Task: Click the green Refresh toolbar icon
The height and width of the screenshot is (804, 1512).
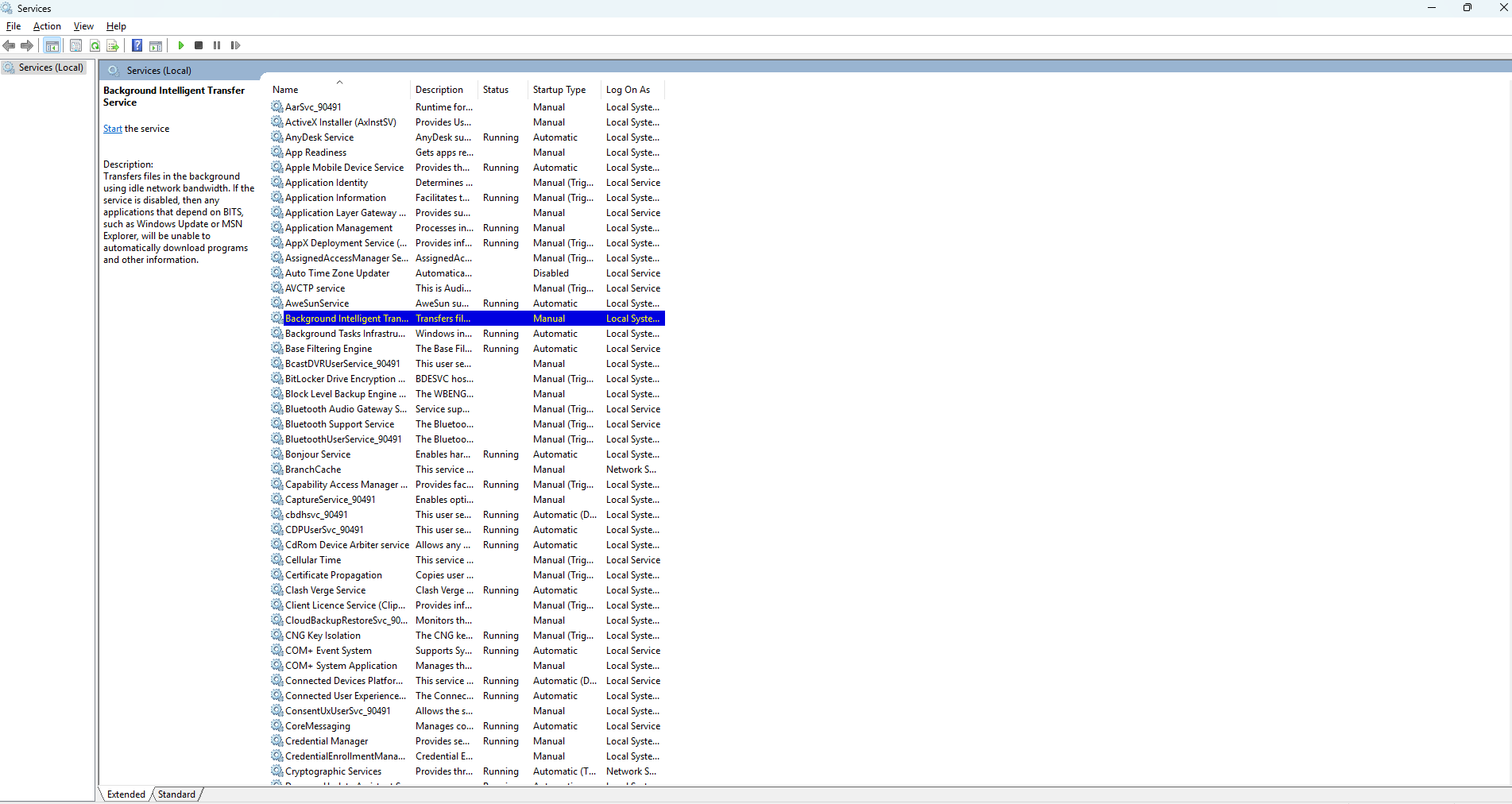Action: (95, 45)
